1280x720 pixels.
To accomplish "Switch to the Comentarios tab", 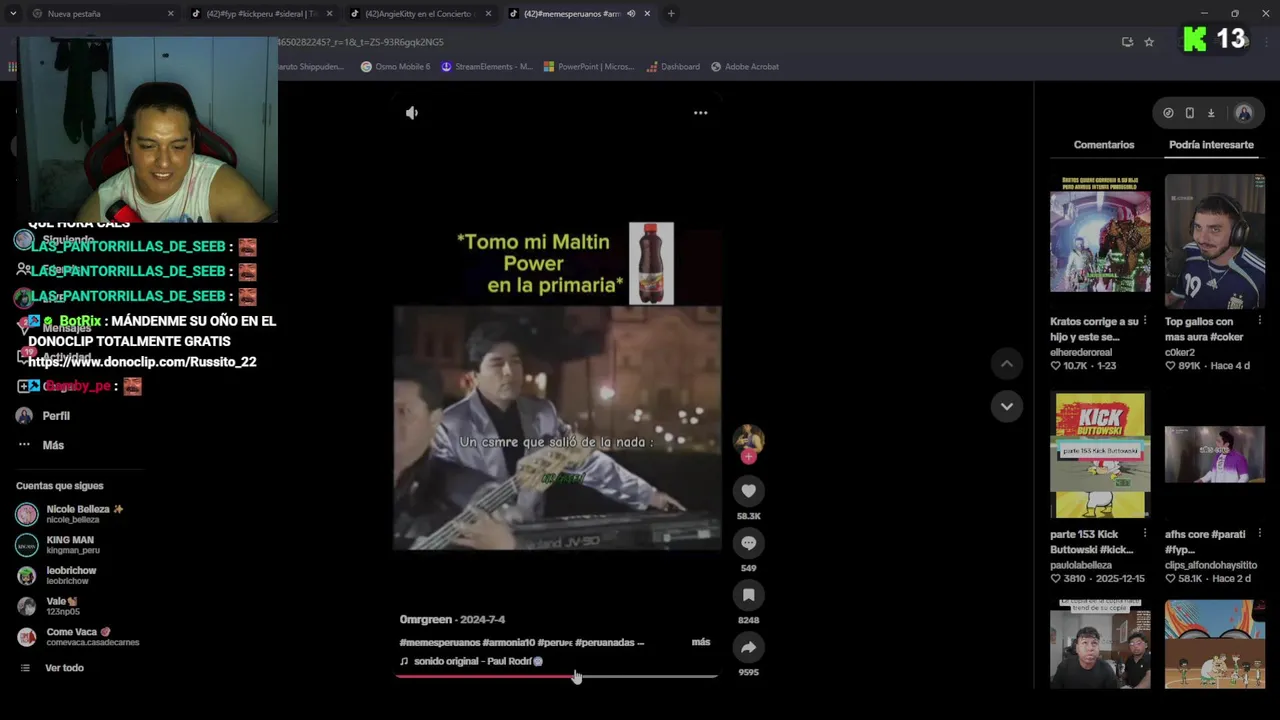I will 1104,145.
